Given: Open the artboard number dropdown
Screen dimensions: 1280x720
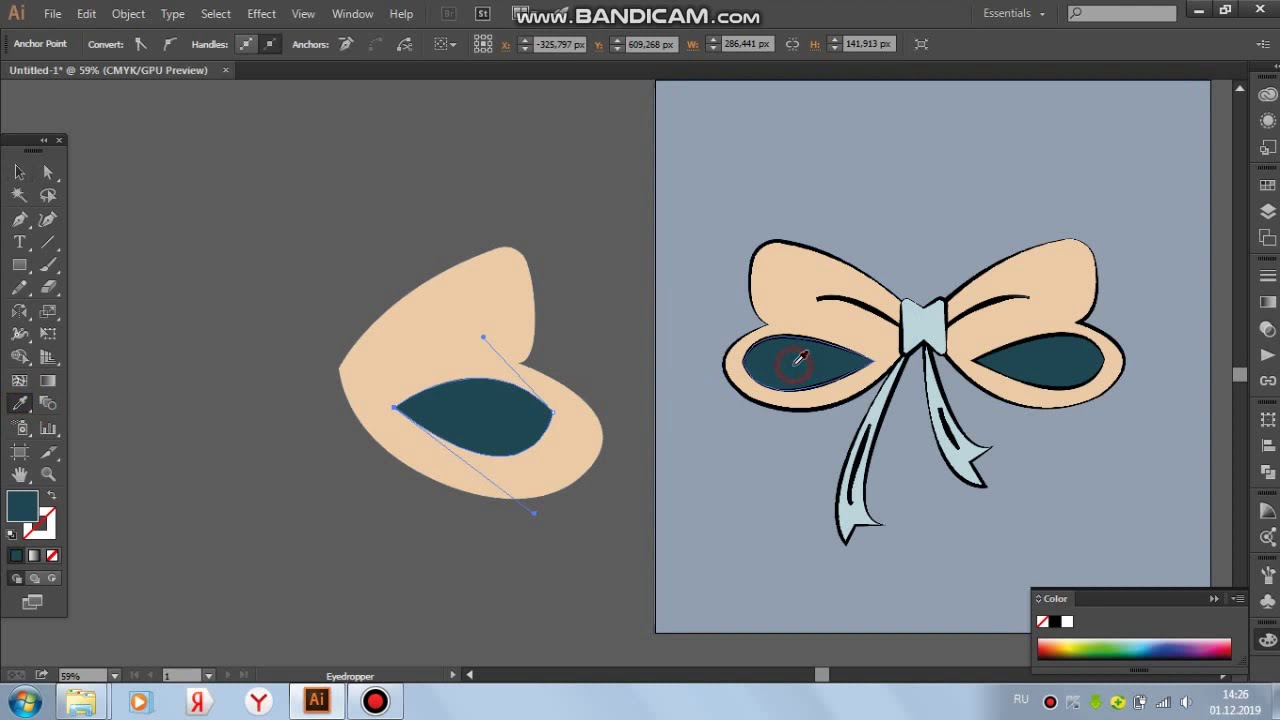Looking at the screenshot, I should (x=208, y=676).
